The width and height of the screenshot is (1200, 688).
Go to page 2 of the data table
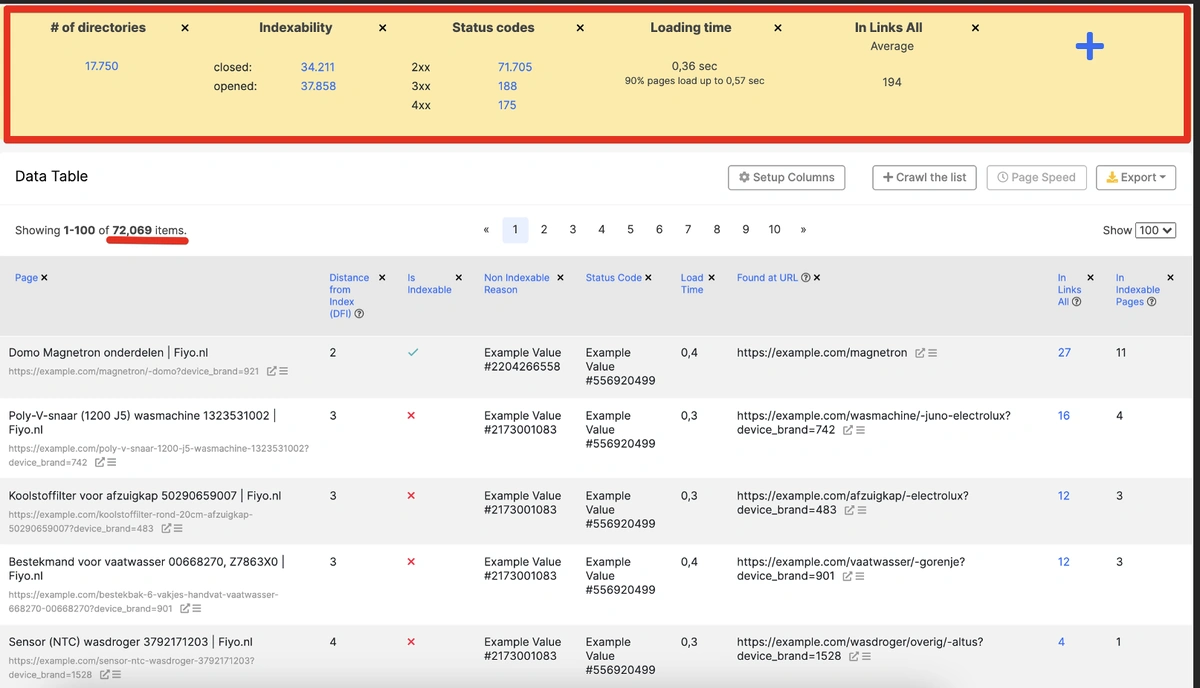click(543, 229)
